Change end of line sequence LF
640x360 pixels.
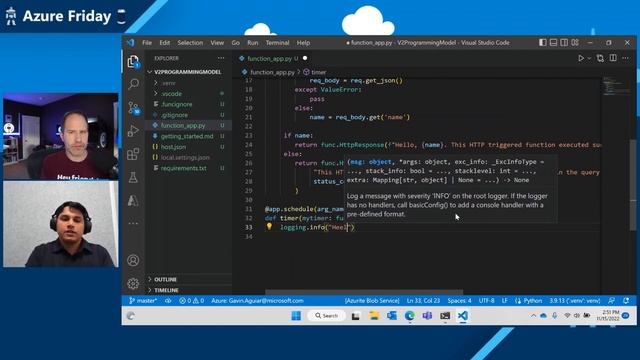504,301
